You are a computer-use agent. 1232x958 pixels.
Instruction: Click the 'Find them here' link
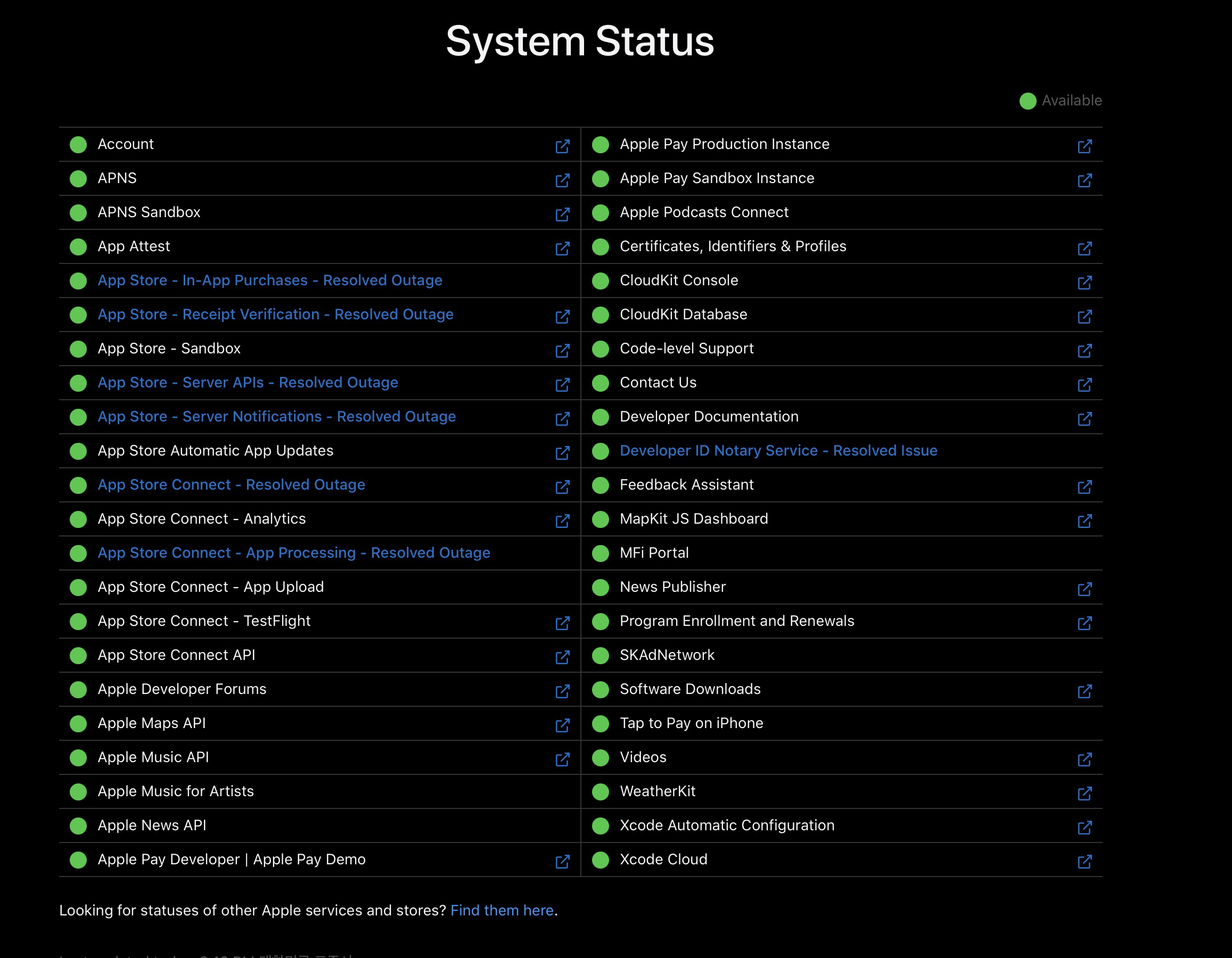pyautogui.click(x=502, y=910)
